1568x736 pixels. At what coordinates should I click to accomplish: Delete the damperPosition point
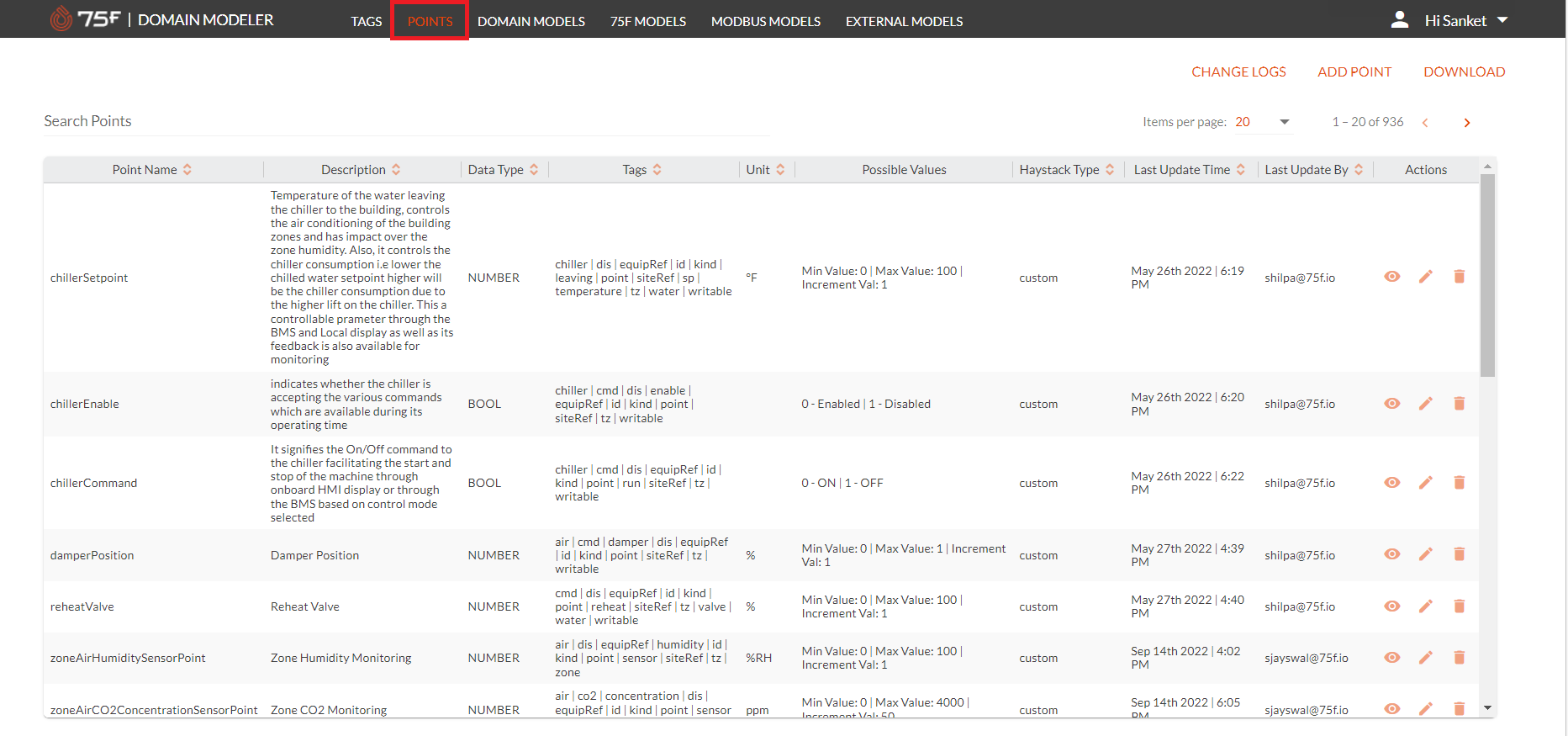point(1460,554)
